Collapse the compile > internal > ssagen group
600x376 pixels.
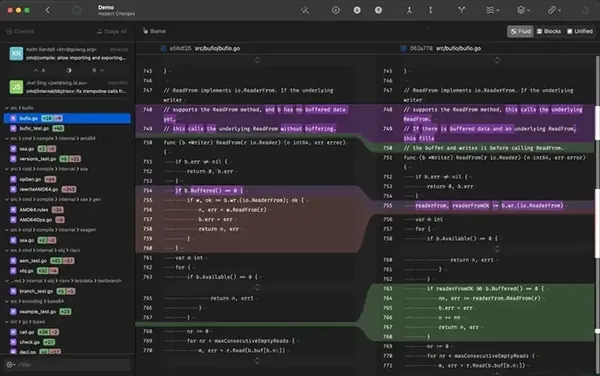pyautogui.click(x=7, y=230)
